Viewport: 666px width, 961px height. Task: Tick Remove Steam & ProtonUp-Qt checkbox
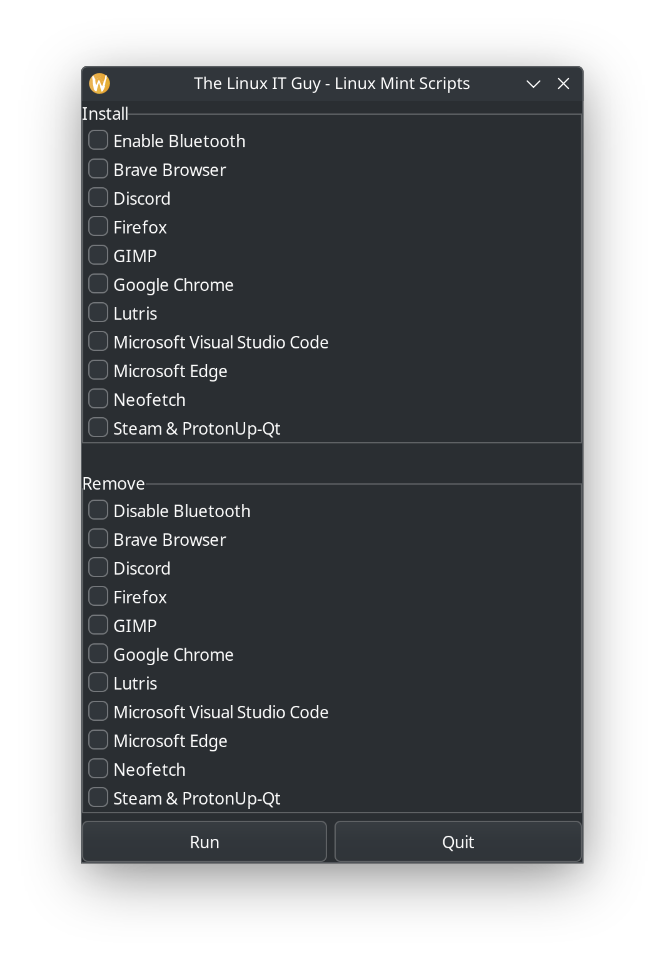tap(98, 798)
